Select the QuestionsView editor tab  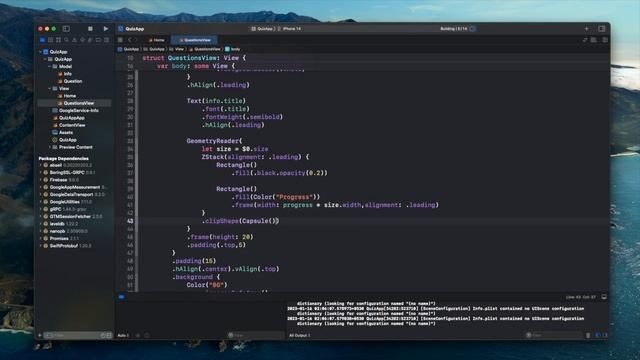point(195,40)
